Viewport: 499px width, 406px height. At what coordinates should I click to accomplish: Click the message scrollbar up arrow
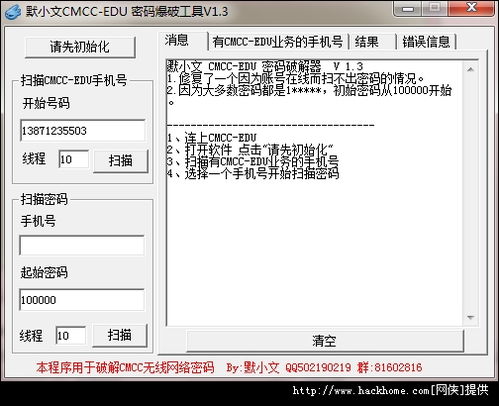coord(470,70)
